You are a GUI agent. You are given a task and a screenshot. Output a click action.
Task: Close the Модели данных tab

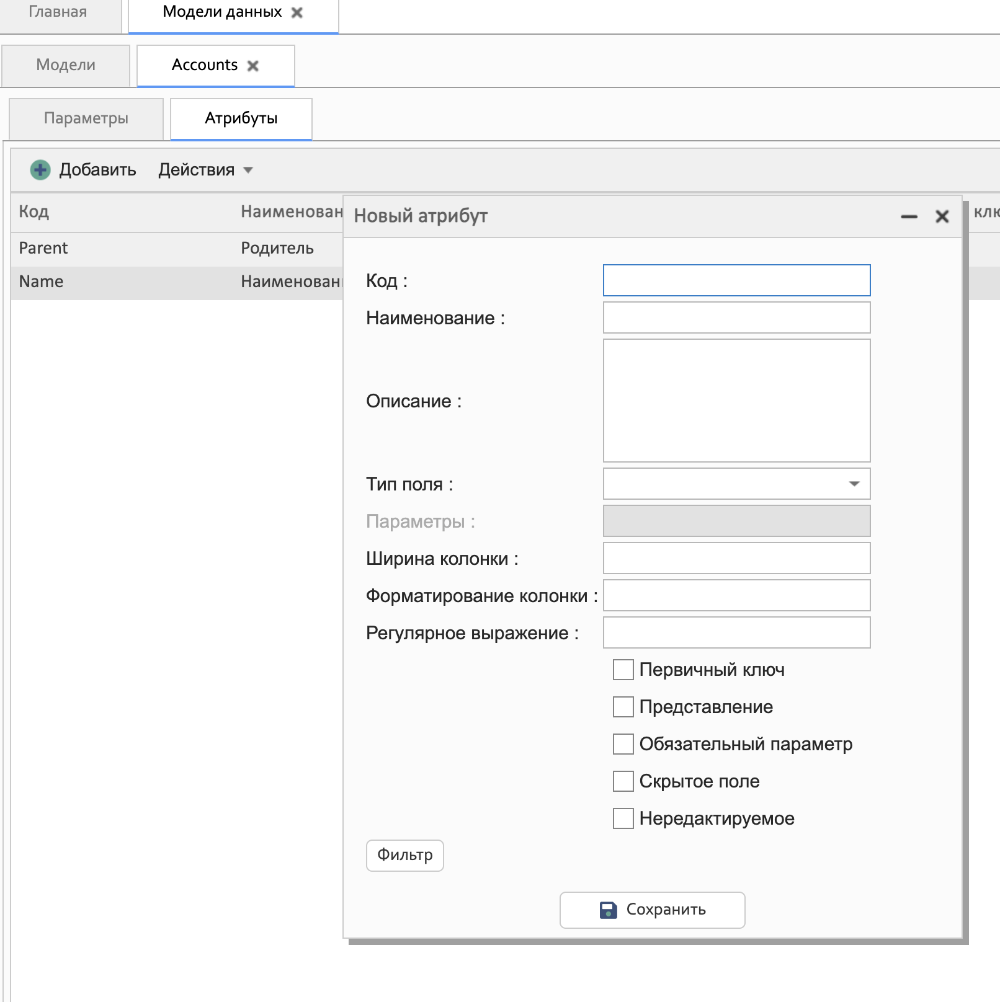tap(297, 13)
